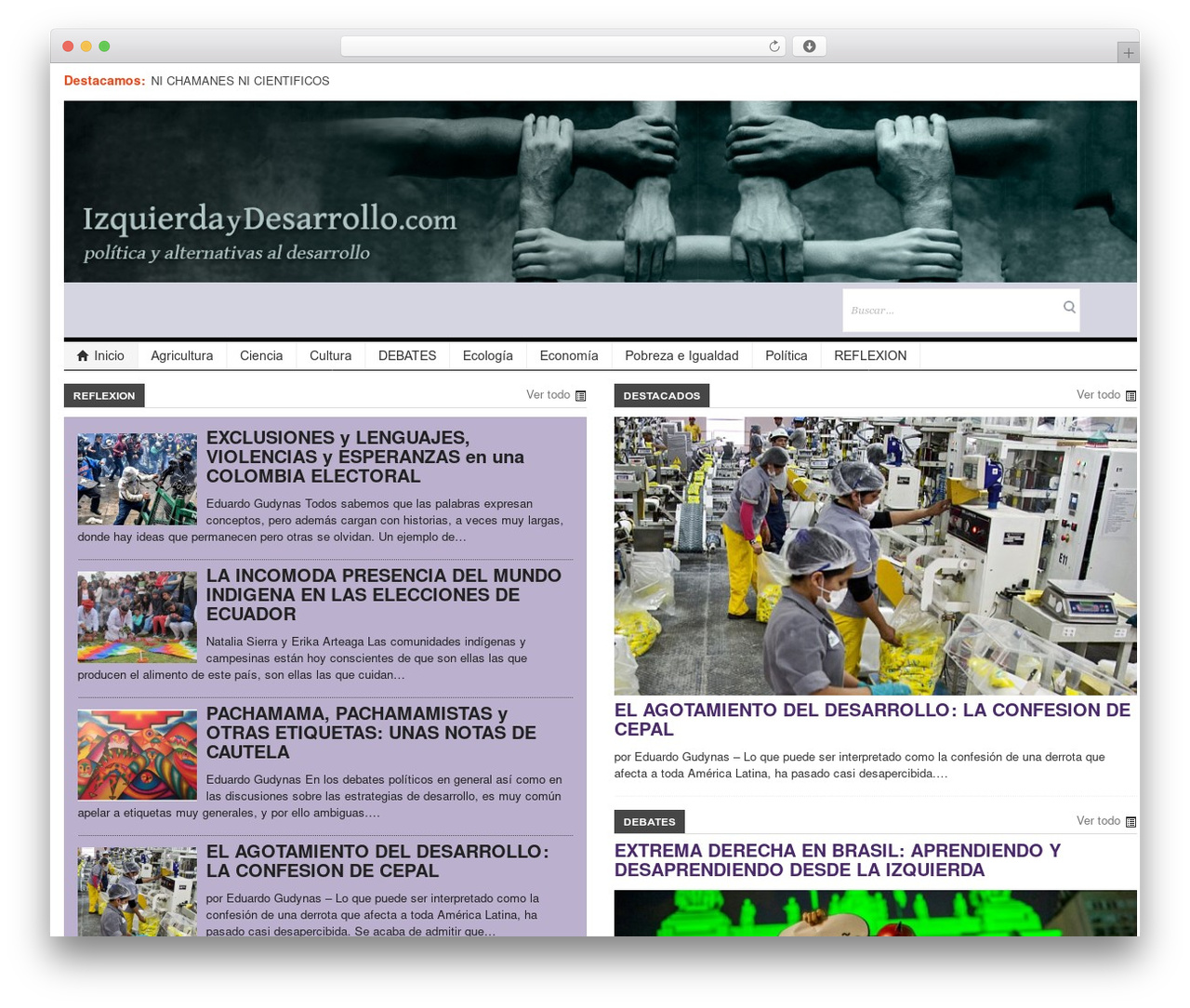1190x1008 pixels.
Task: Open EL AGOTAMIENTO DEL DESARROLLO in REFLEXION list
Action: point(377,861)
